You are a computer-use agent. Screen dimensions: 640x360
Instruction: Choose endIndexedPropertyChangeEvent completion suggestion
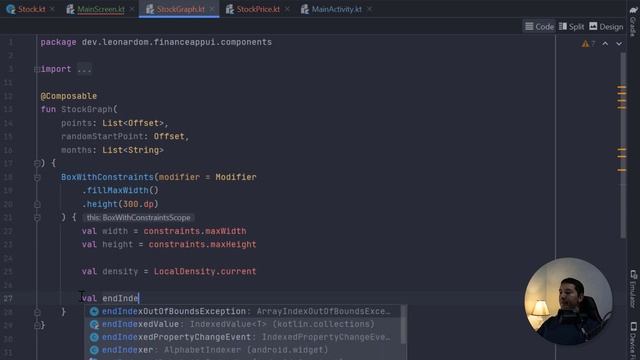pyautogui.click(x=242, y=337)
